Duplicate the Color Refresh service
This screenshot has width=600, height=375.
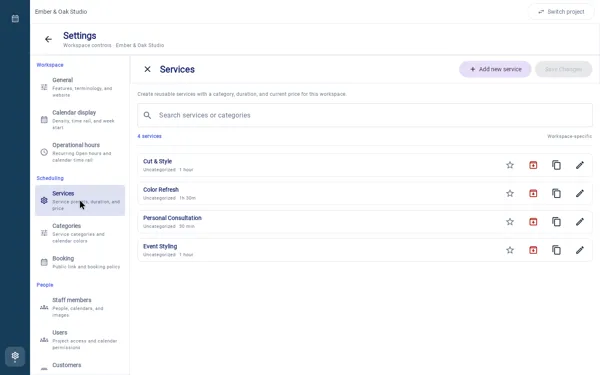556,193
